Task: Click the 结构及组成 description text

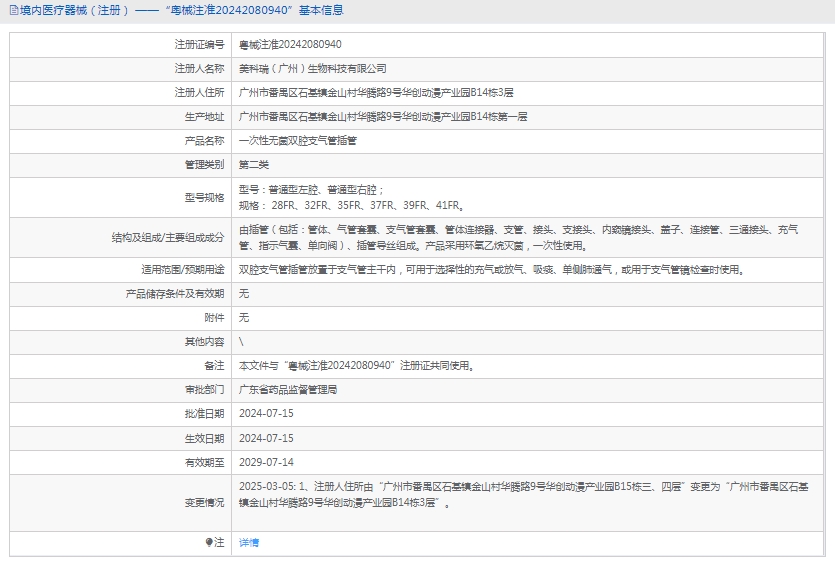Action: point(518,237)
